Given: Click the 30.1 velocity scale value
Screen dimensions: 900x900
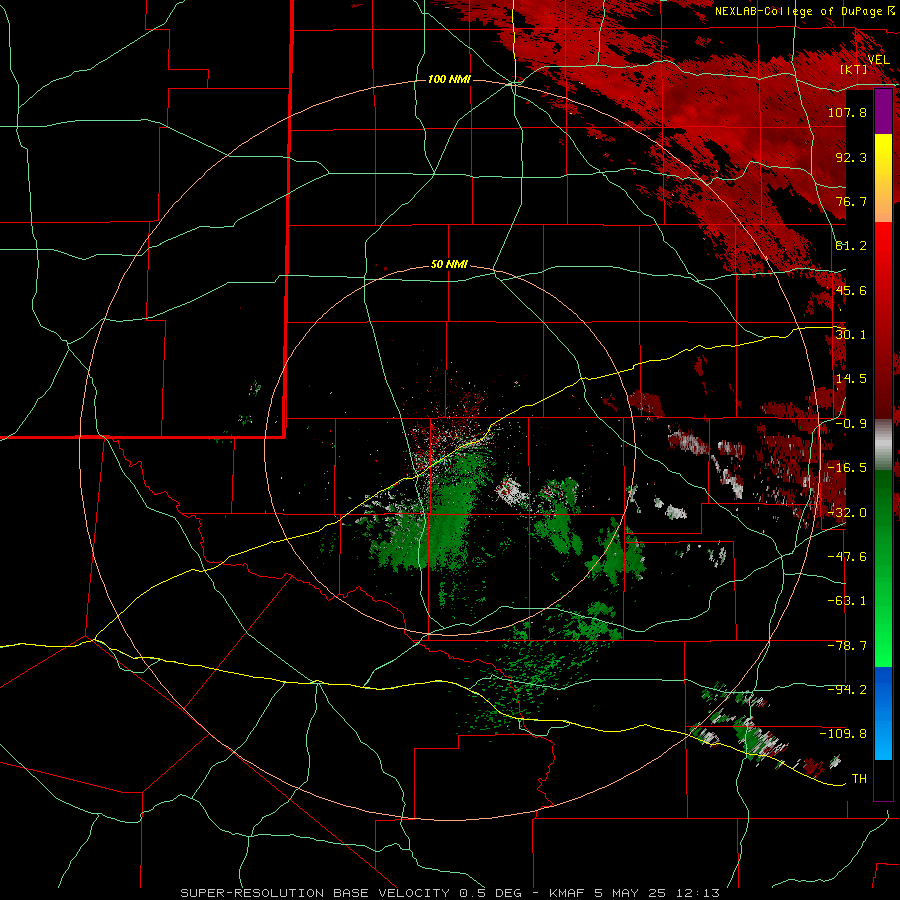Looking at the screenshot, I should tap(851, 335).
